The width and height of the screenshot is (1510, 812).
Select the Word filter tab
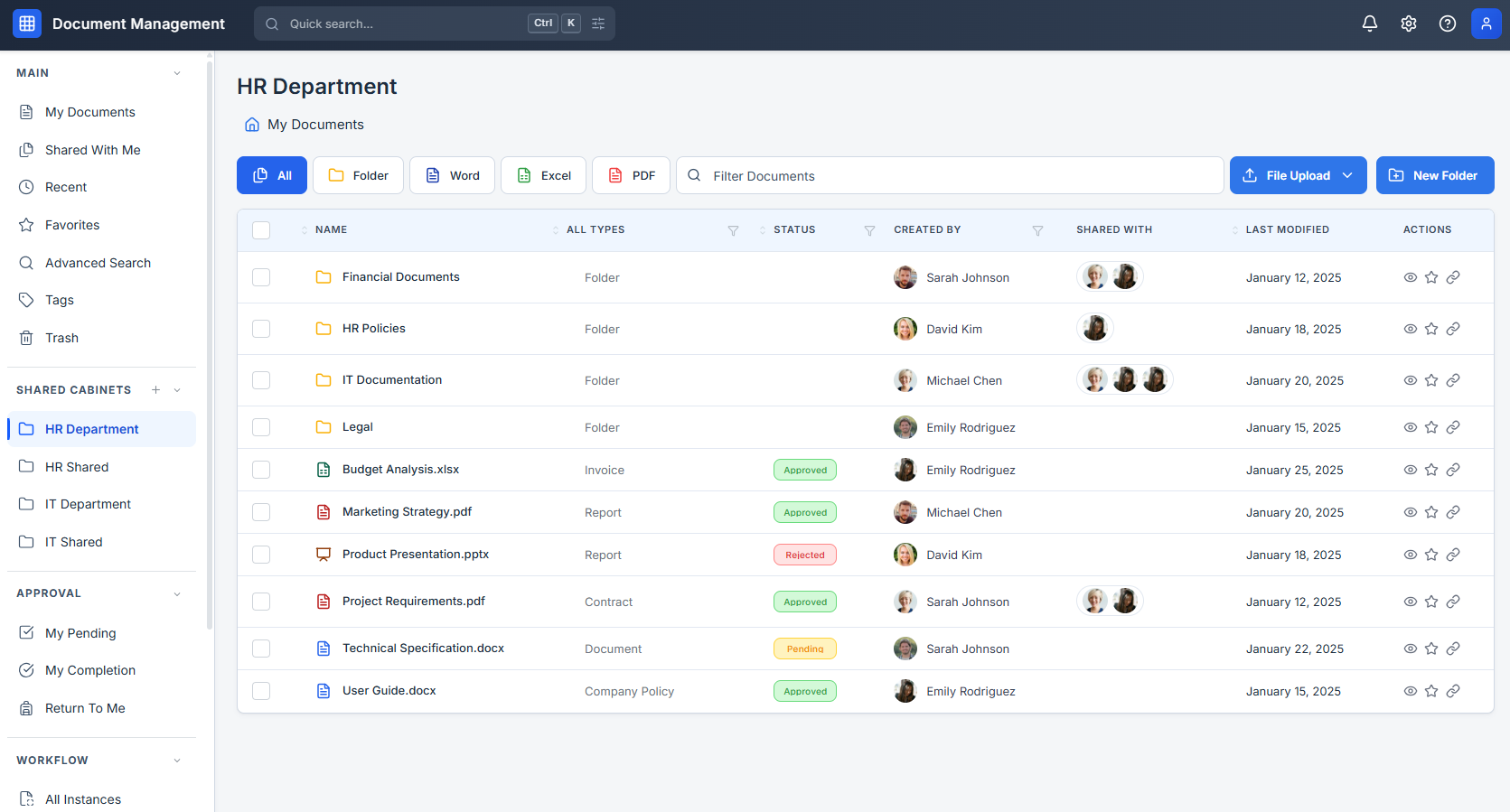pos(452,175)
